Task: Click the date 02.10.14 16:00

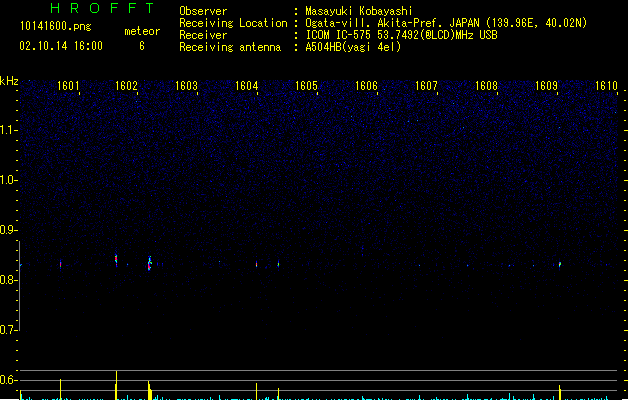Action: click(61, 46)
